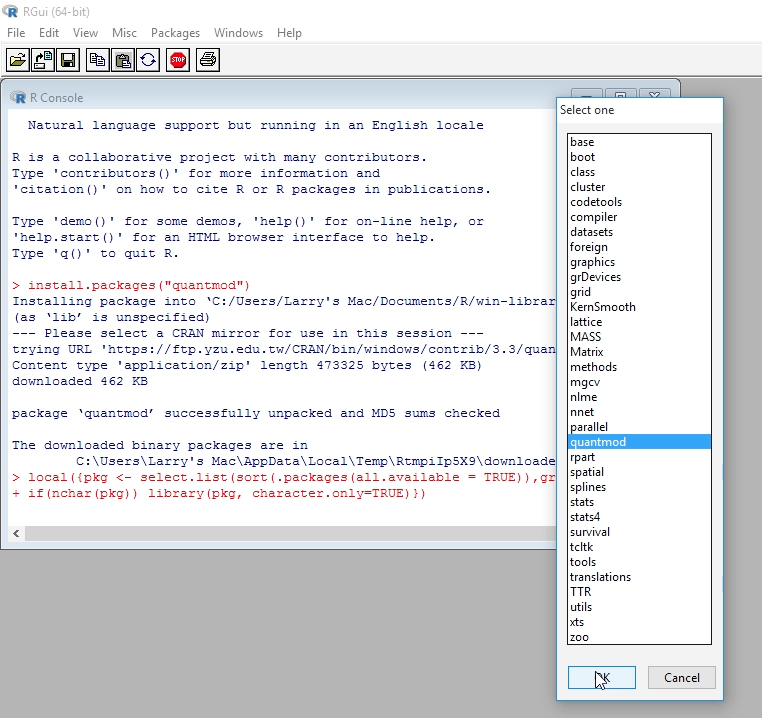Select 'utils' in the package list
Viewport: 762px width, 718px height.
[639, 607]
